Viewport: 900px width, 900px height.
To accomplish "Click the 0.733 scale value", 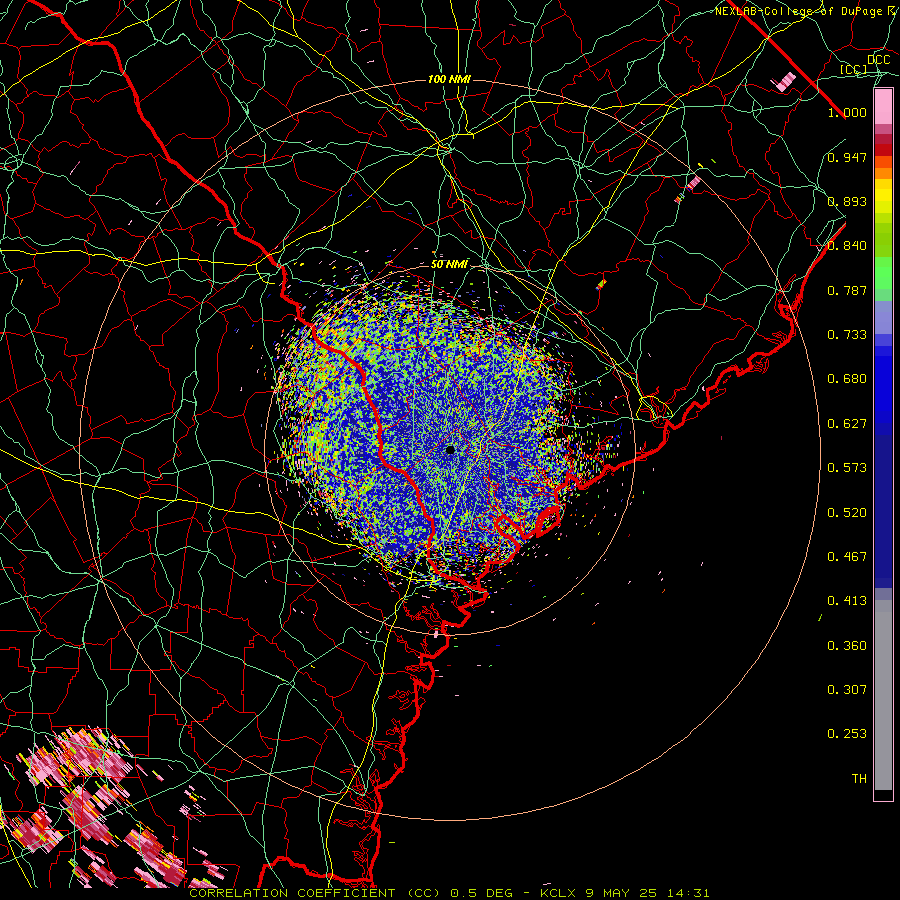I will [x=847, y=335].
